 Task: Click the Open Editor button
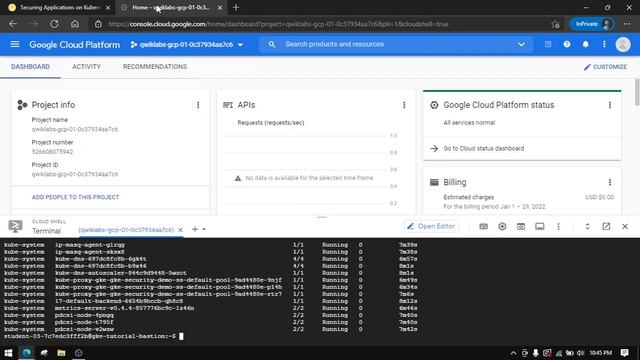coord(431,226)
